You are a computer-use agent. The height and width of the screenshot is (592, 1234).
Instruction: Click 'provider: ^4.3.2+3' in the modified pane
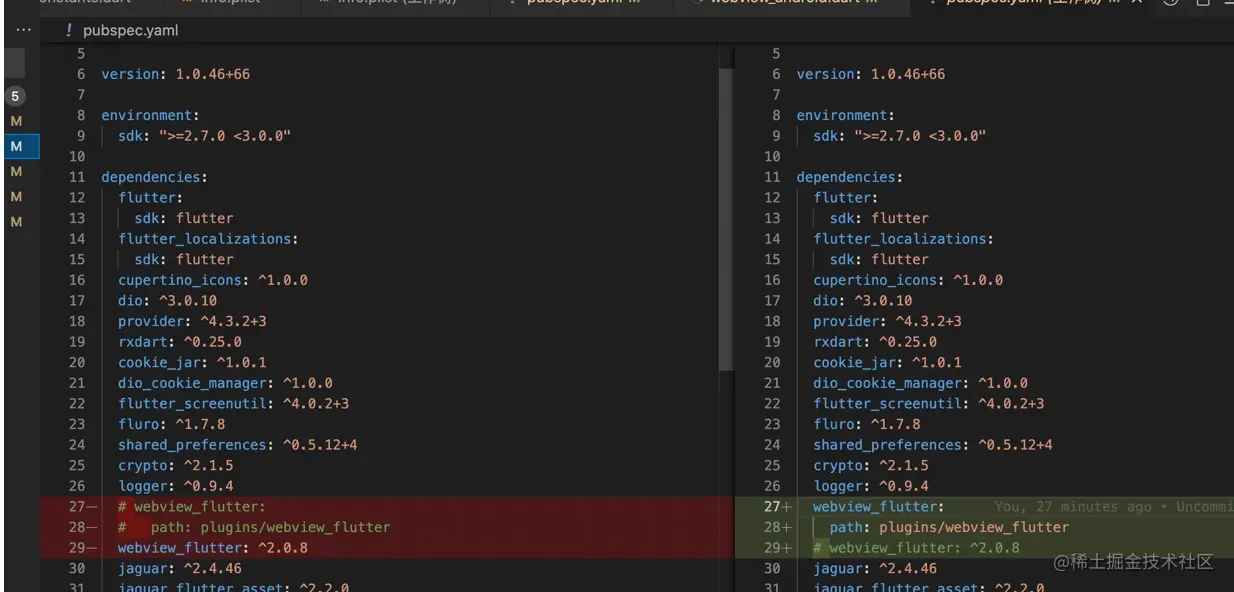coord(887,321)
